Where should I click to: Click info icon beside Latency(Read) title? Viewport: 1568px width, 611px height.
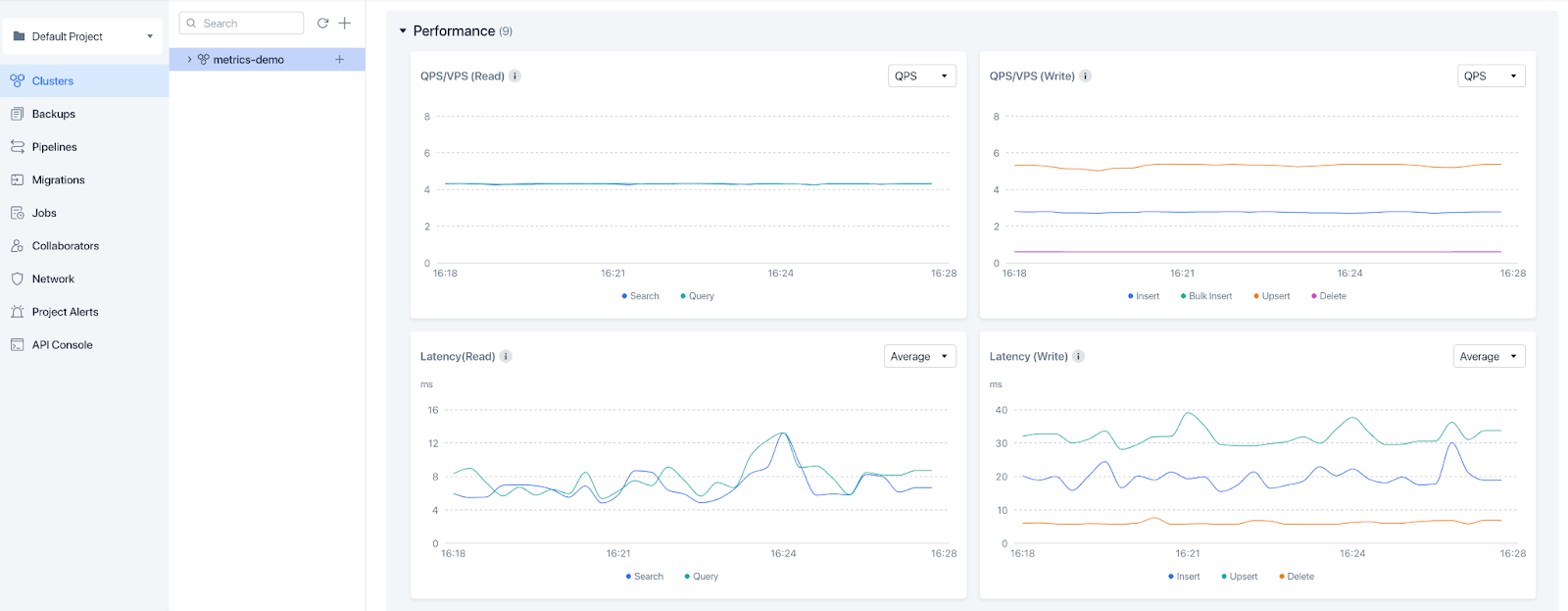point(506,356)
